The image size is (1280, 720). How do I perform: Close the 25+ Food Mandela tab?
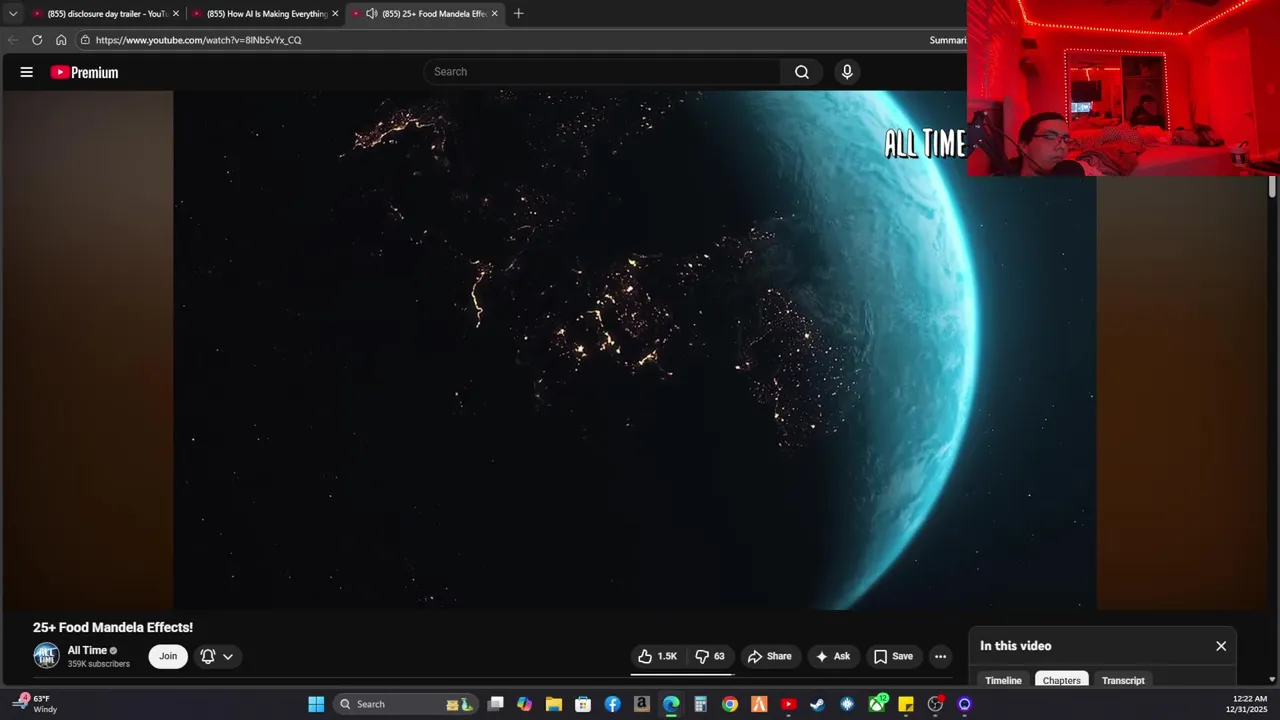494,14
